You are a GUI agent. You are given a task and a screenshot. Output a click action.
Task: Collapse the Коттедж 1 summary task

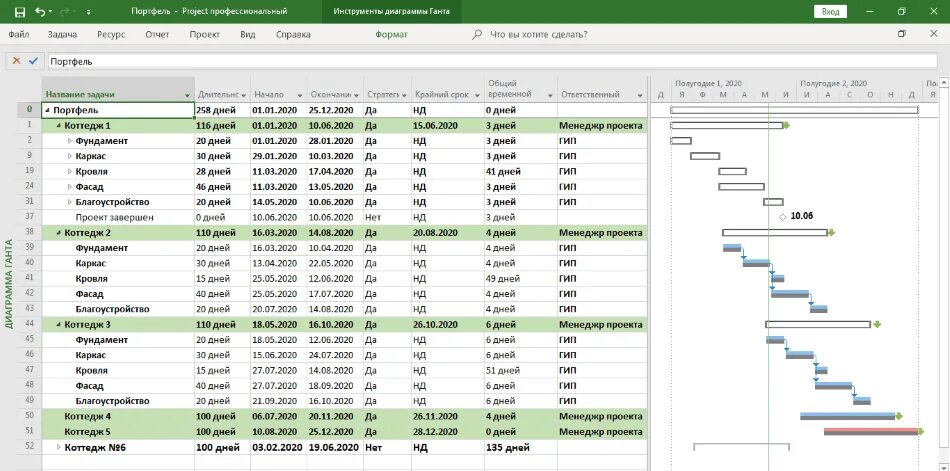59,125
